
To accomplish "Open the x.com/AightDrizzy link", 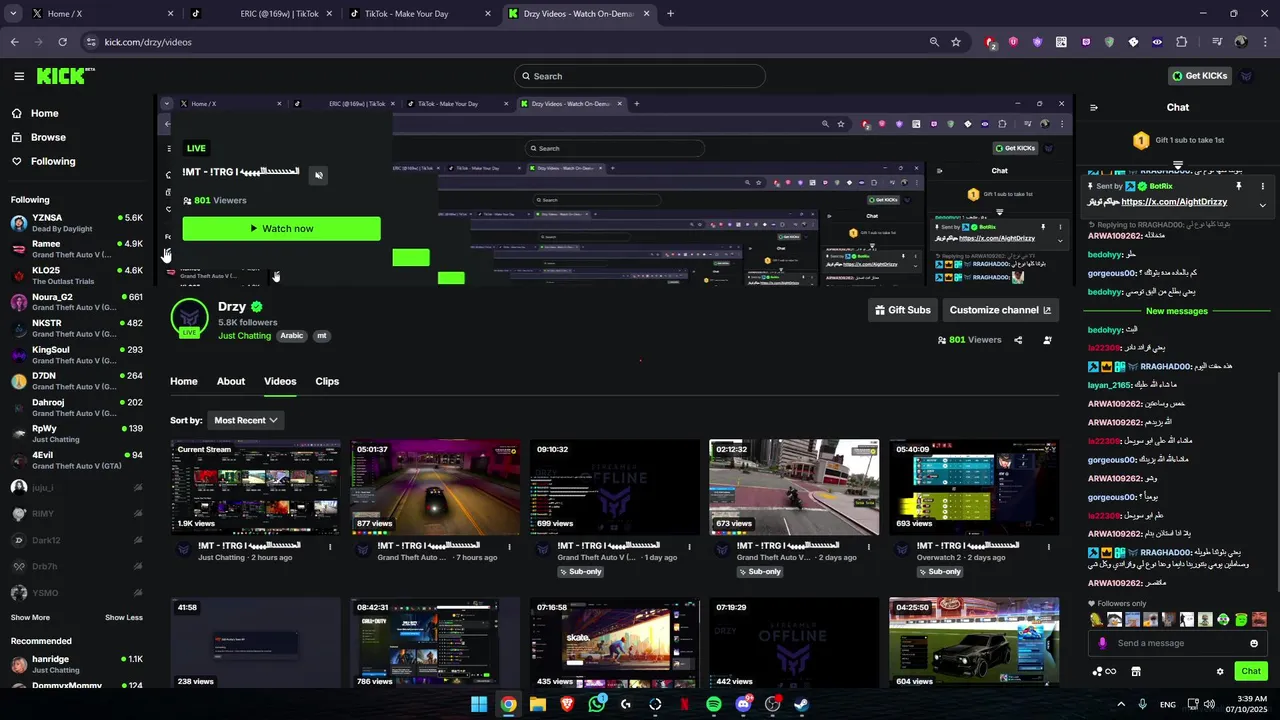I will [x=1174, y=202].
